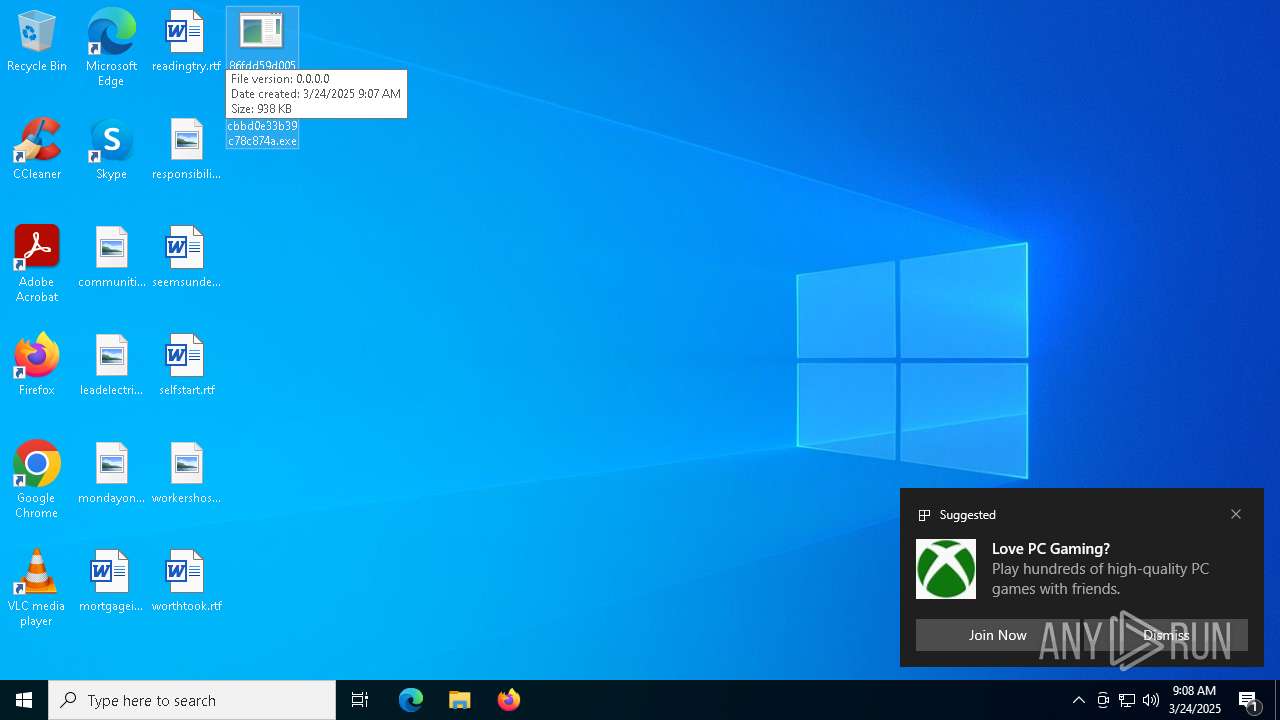The height and width of the screenshot is (720, 1280).
Task: Open Task View from the taskbar
Action: point(360,700)
